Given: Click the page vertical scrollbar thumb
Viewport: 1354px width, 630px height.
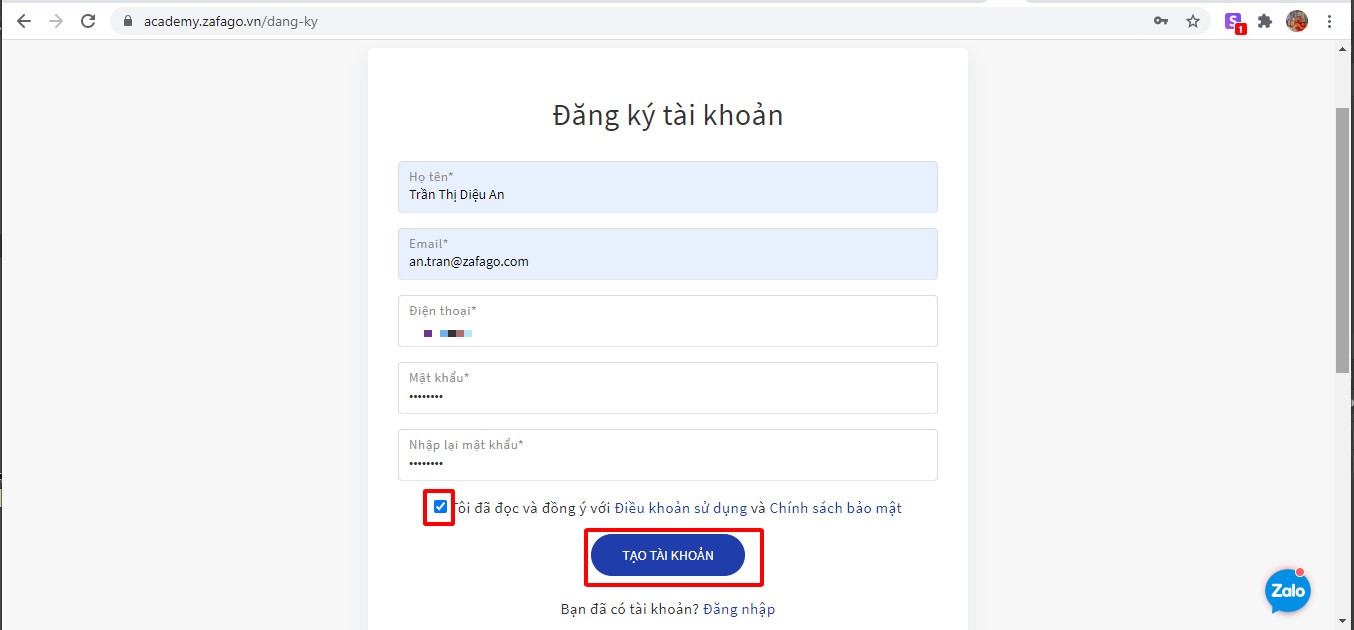Looking at the screenshot, I should tap(1343, 240).
